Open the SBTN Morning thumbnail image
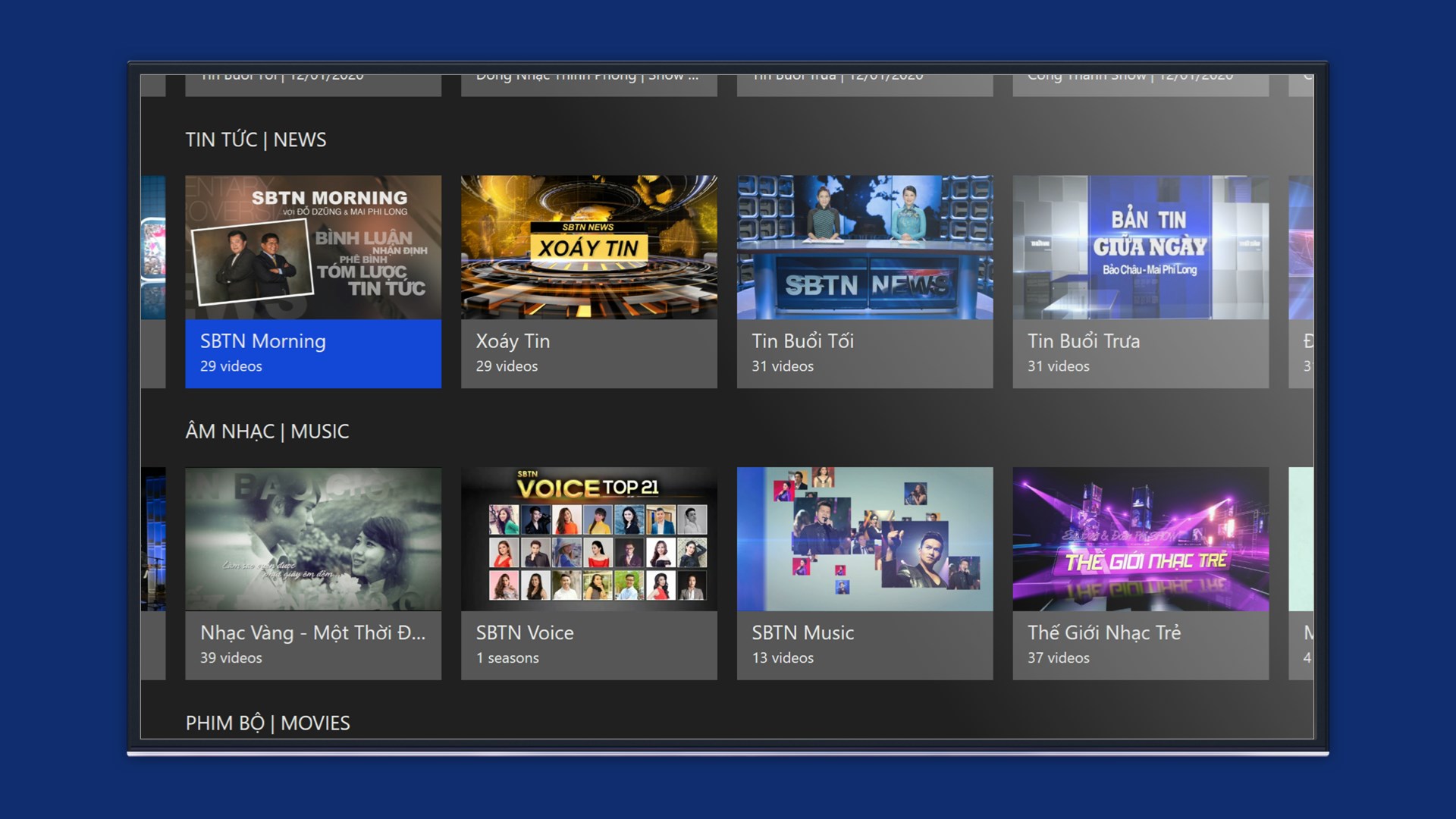This screenshot has height=819, width=1456. [313, 247]
